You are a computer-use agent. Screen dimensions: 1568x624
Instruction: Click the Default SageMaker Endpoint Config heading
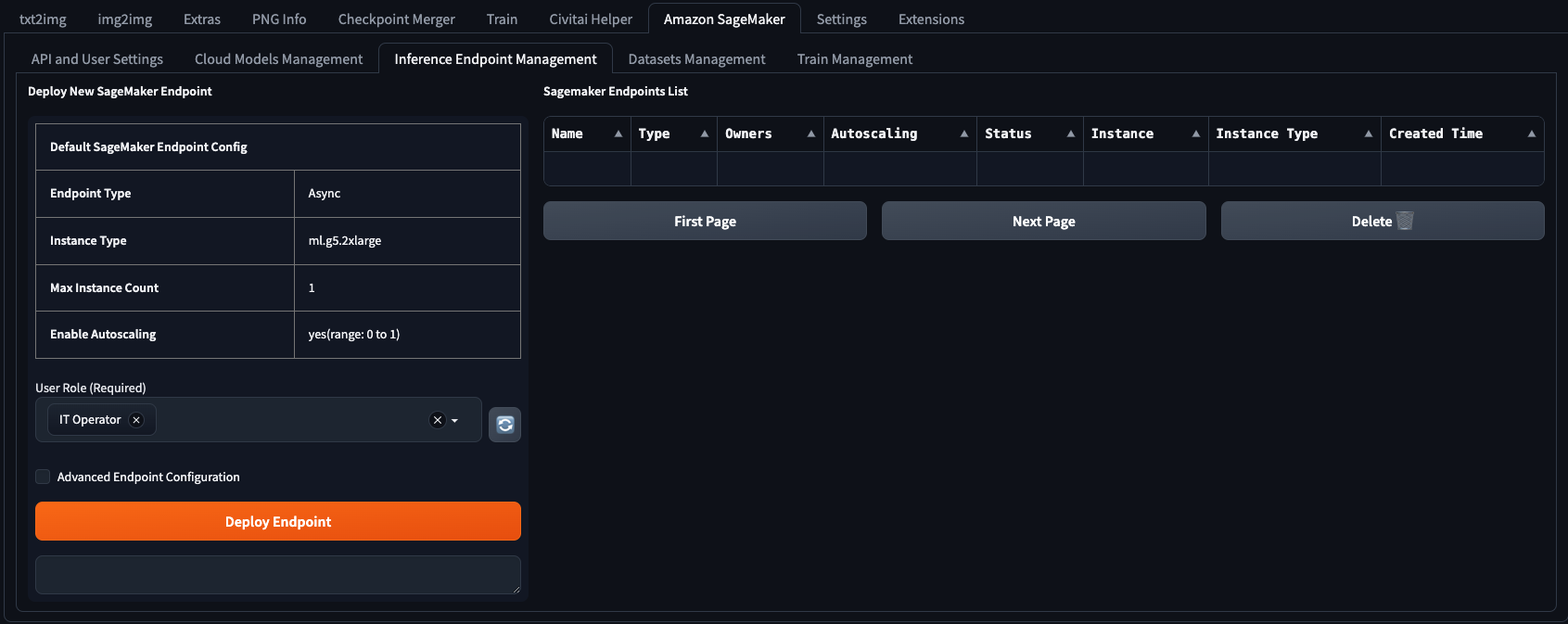(x=148, y=146)
